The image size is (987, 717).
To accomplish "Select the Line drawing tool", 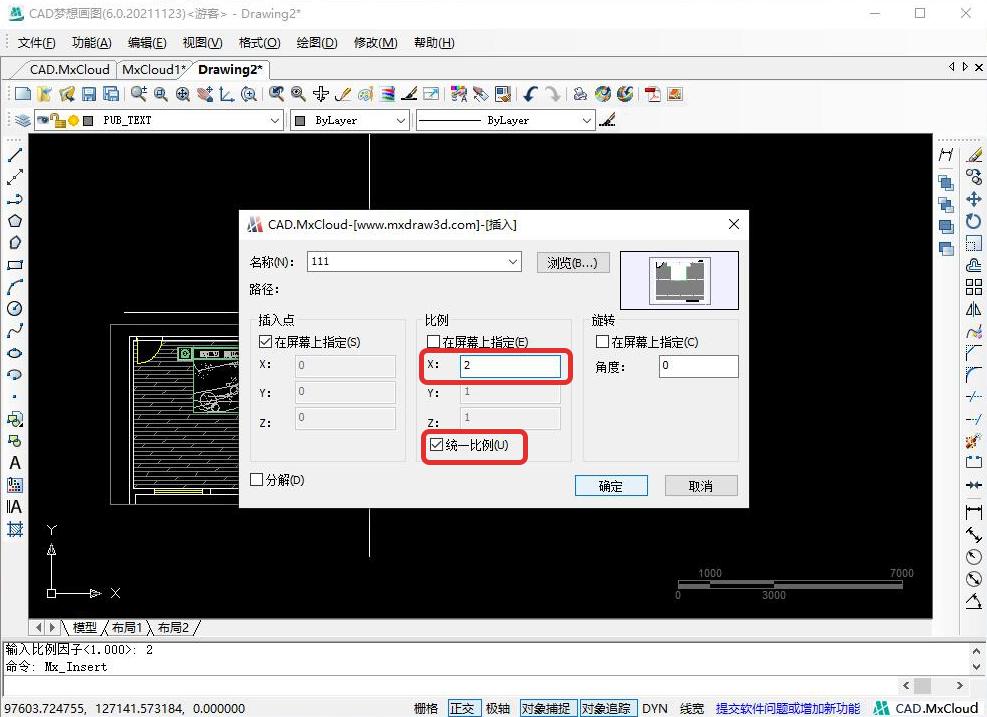I will [15, 156].
